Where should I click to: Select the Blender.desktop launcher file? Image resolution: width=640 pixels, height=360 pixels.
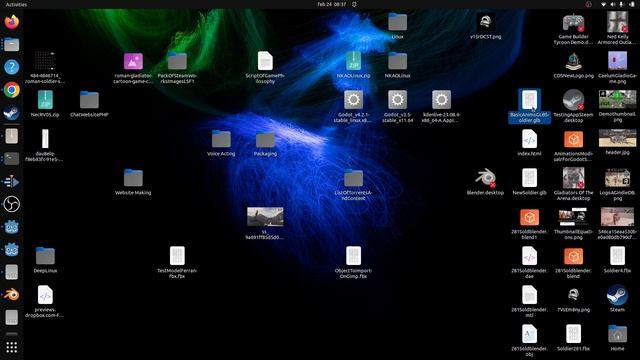coord(485,182)
